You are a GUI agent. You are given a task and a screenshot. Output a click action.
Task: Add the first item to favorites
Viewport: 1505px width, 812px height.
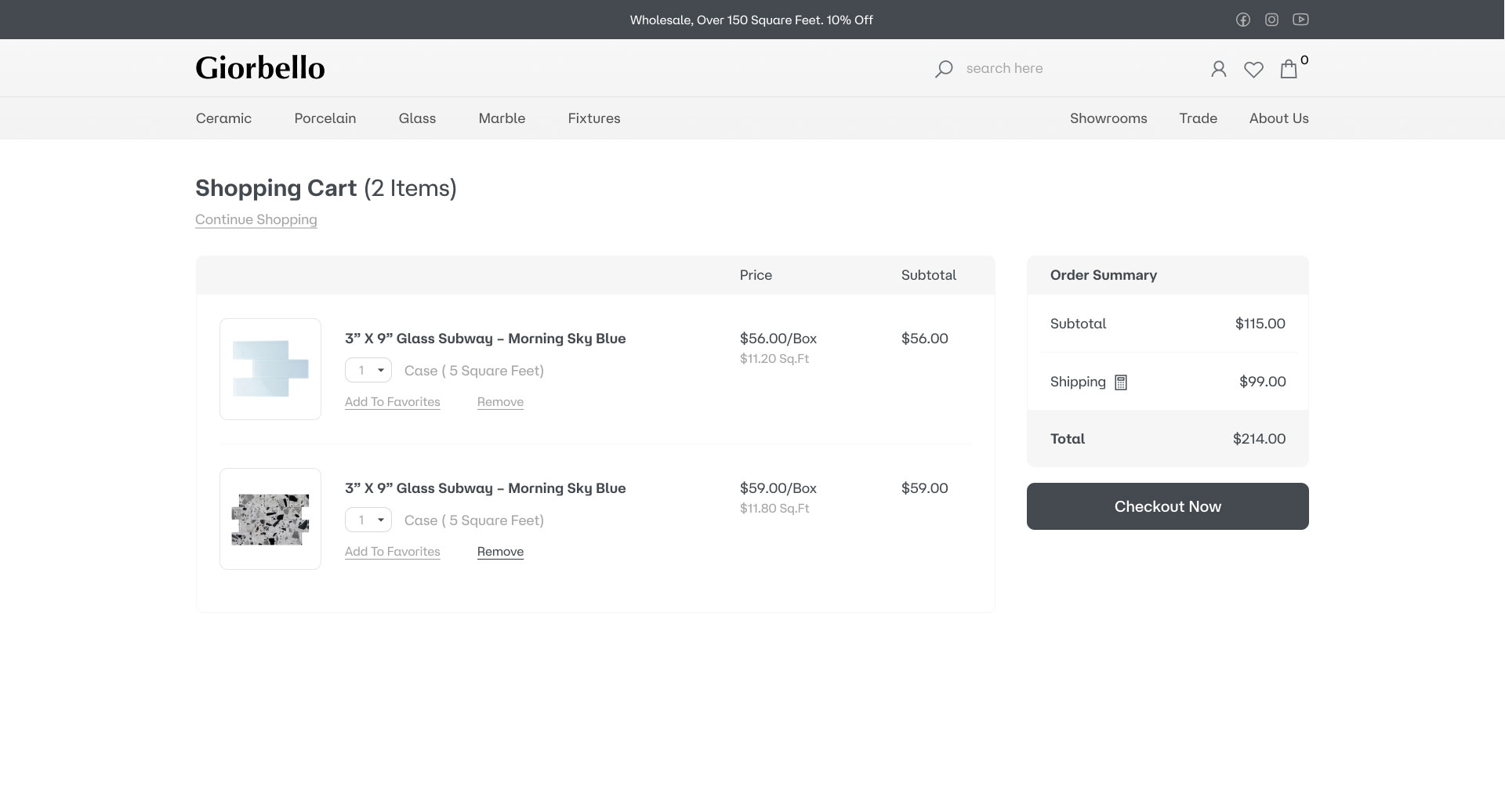(392, 402)
